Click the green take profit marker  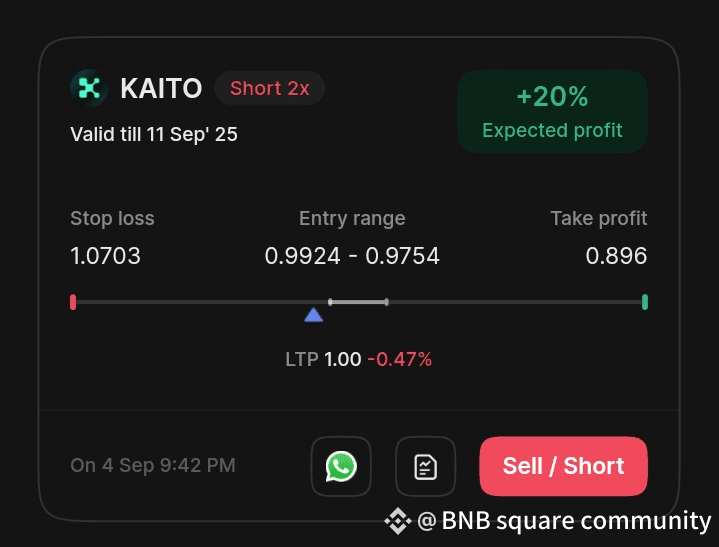tap(645, 302)
